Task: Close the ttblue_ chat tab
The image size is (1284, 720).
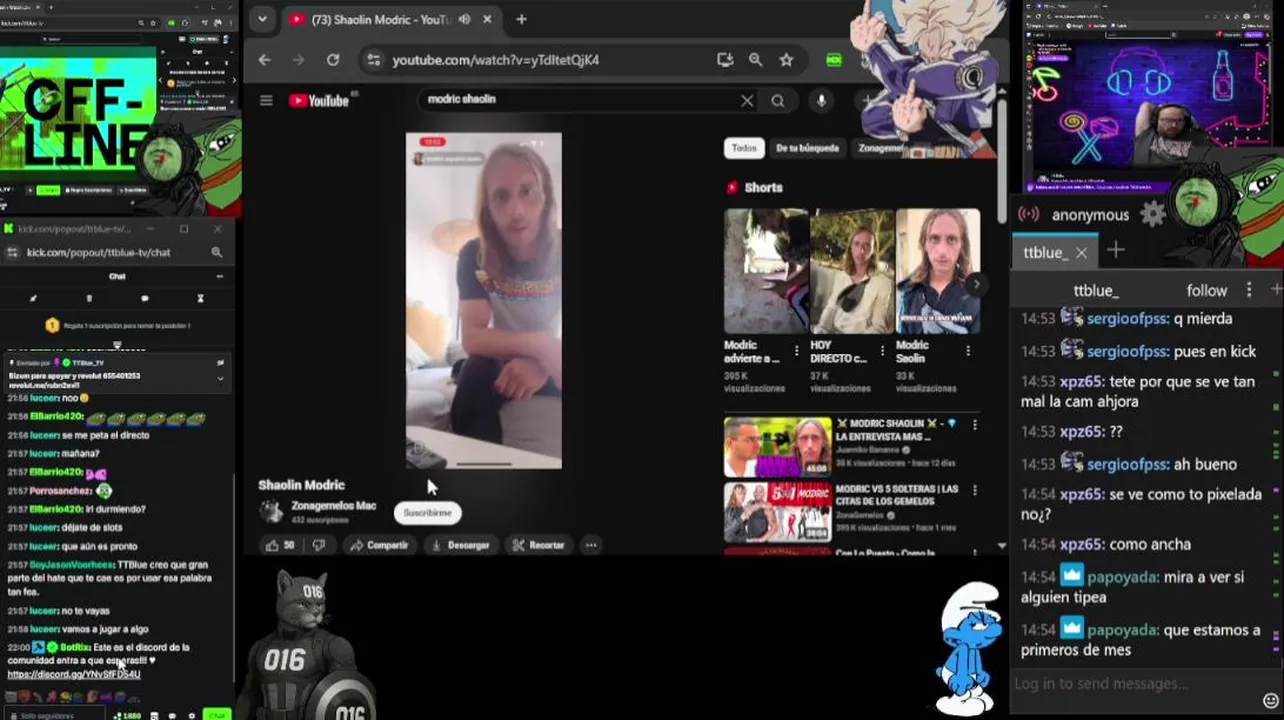Action: [x=1081, y=253]
